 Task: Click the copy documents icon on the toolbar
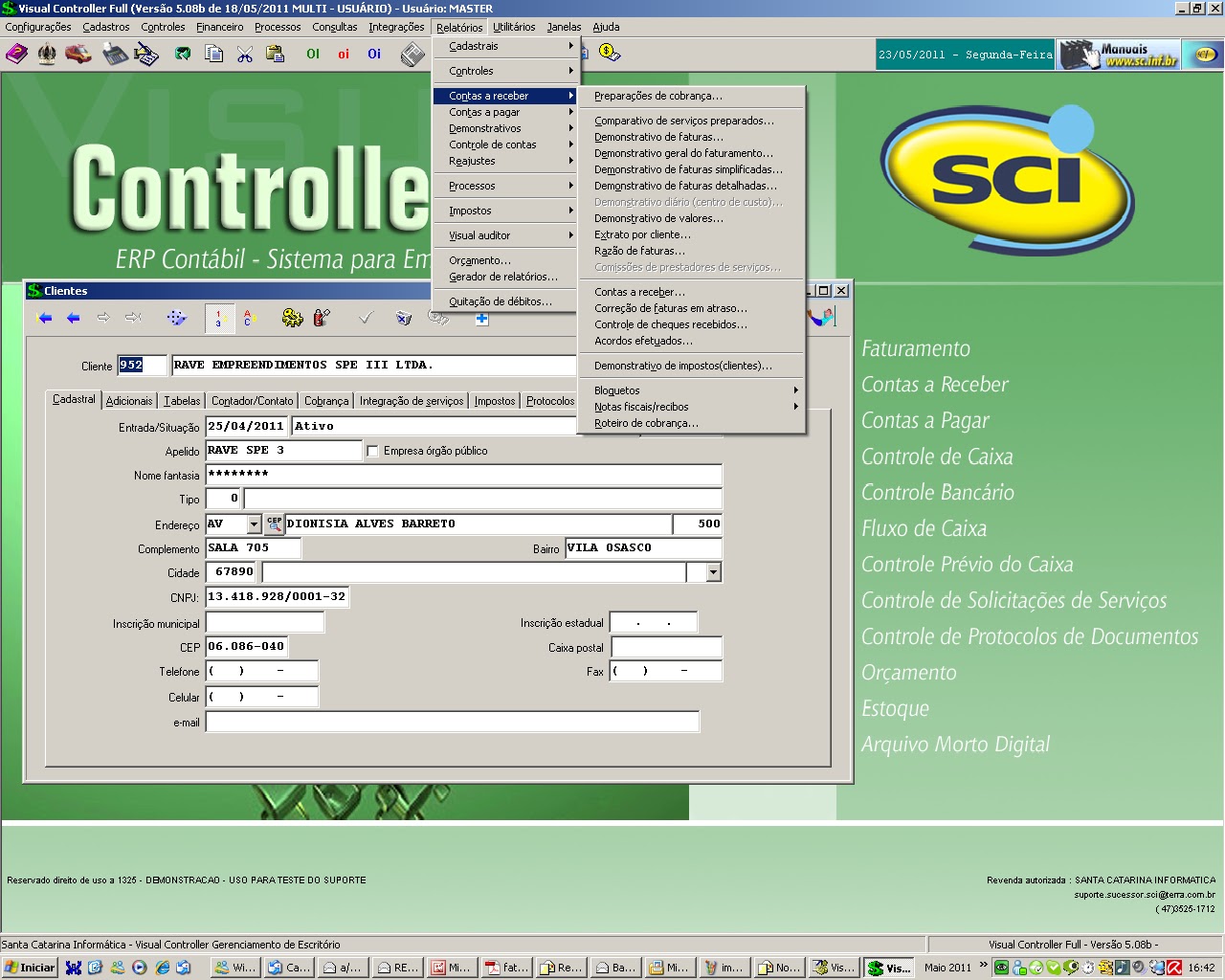212,56
